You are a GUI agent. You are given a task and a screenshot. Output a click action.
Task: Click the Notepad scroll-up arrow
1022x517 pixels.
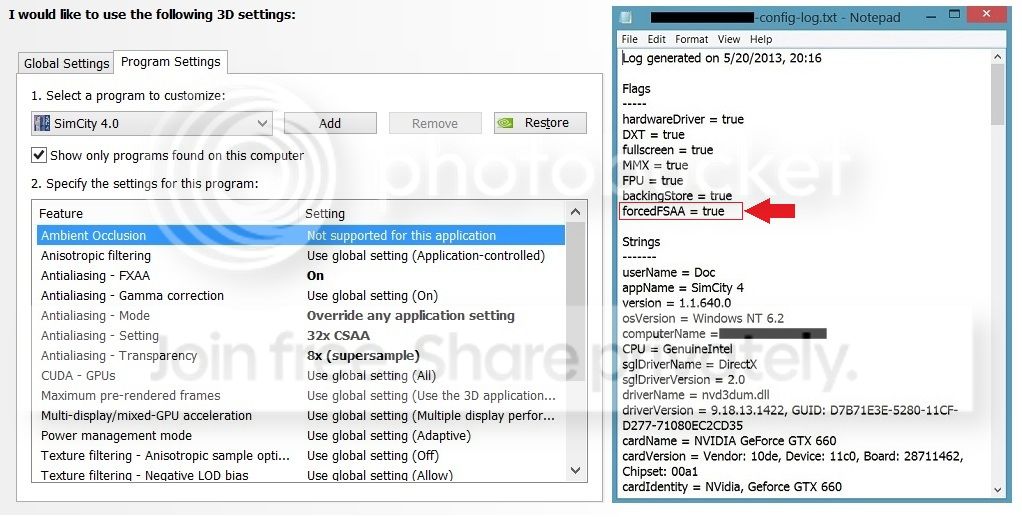tap(998, 57)
